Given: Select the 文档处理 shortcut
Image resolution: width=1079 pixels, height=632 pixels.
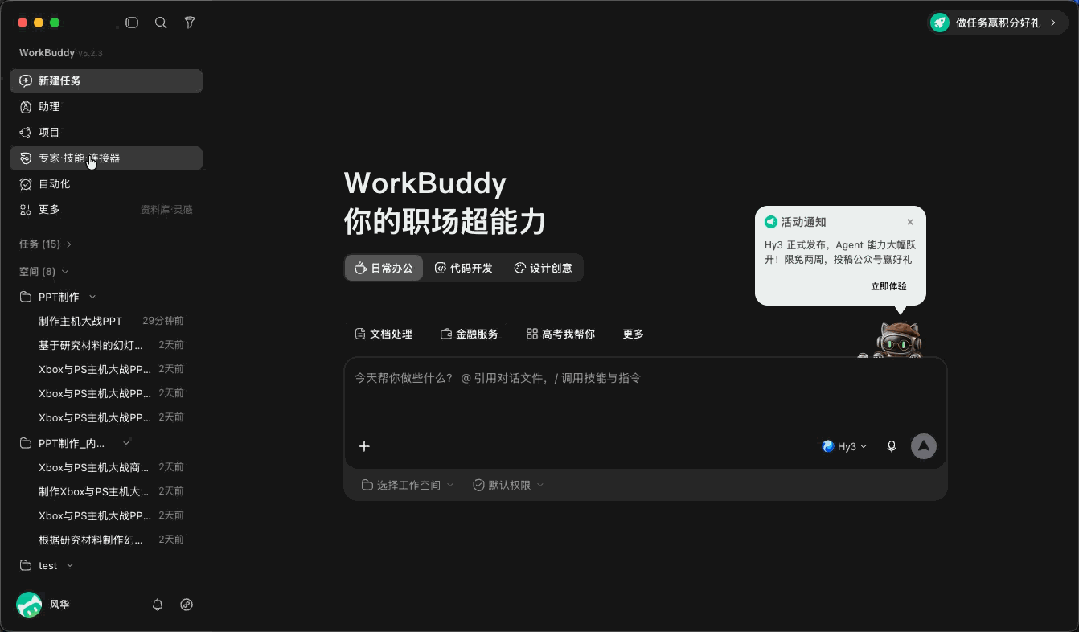Looking at the screenshot, I should coord(383,334).
